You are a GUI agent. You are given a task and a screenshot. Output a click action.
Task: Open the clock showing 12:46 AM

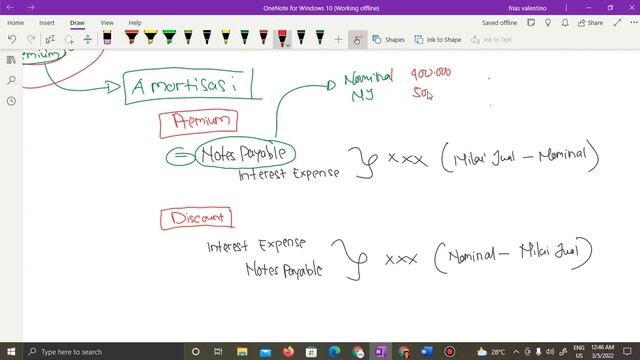(602, 351)
